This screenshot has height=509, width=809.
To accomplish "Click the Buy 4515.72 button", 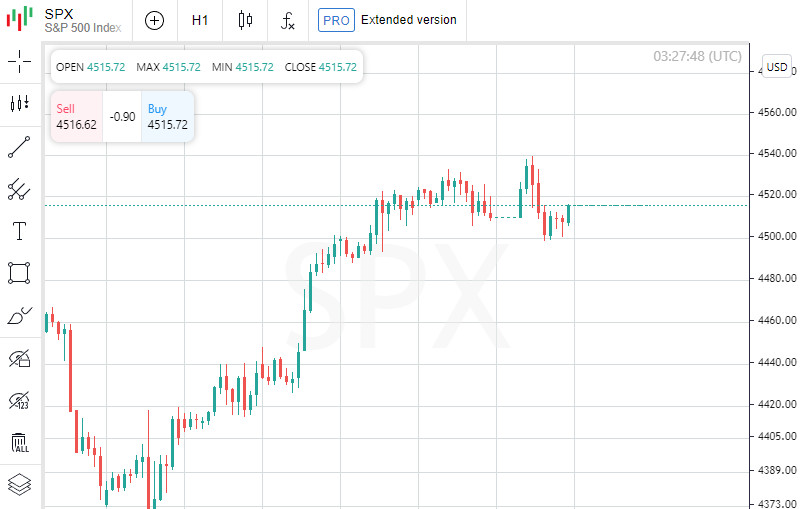I will point(167,117).
